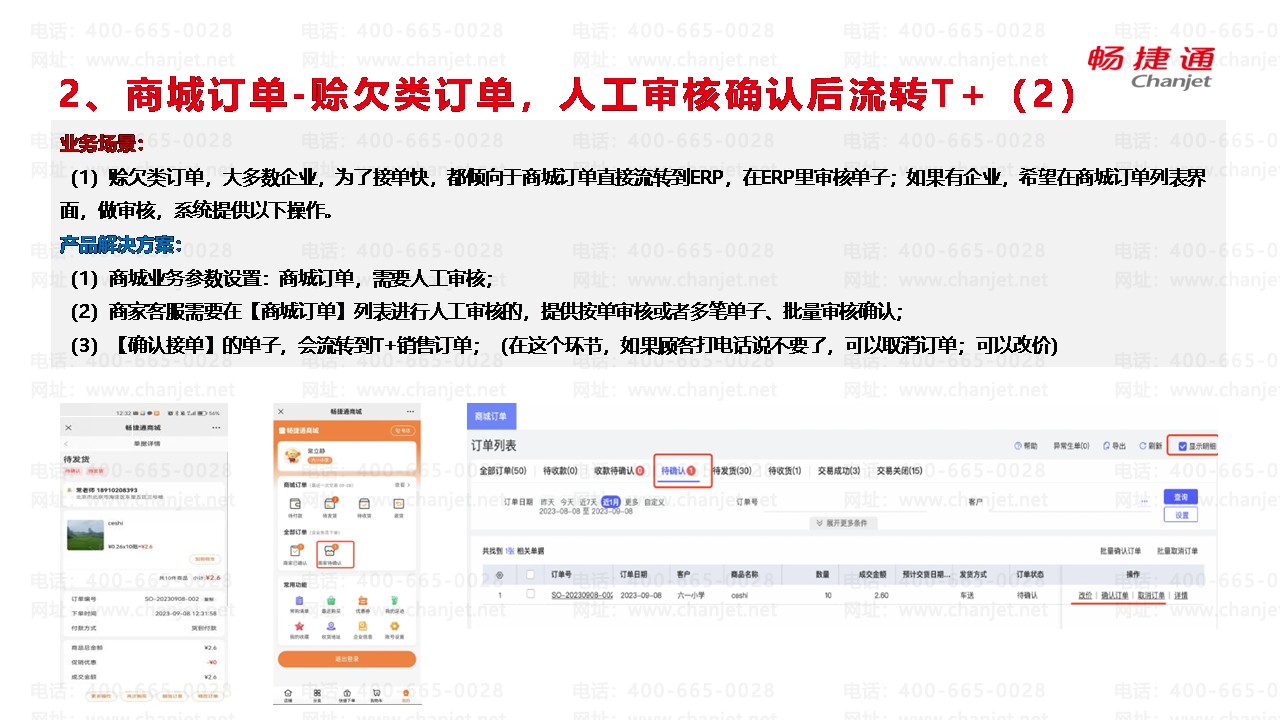Tap the back arrow beside 单据详情

point(67,443)
